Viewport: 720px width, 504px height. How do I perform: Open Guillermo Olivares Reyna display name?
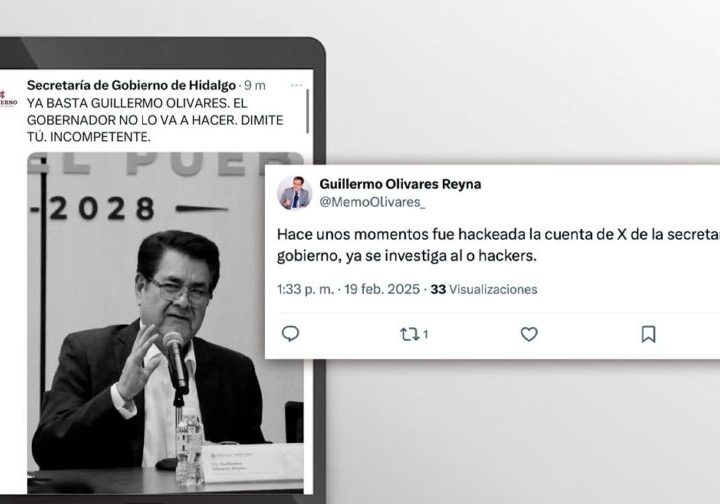(x=400, y=184)
